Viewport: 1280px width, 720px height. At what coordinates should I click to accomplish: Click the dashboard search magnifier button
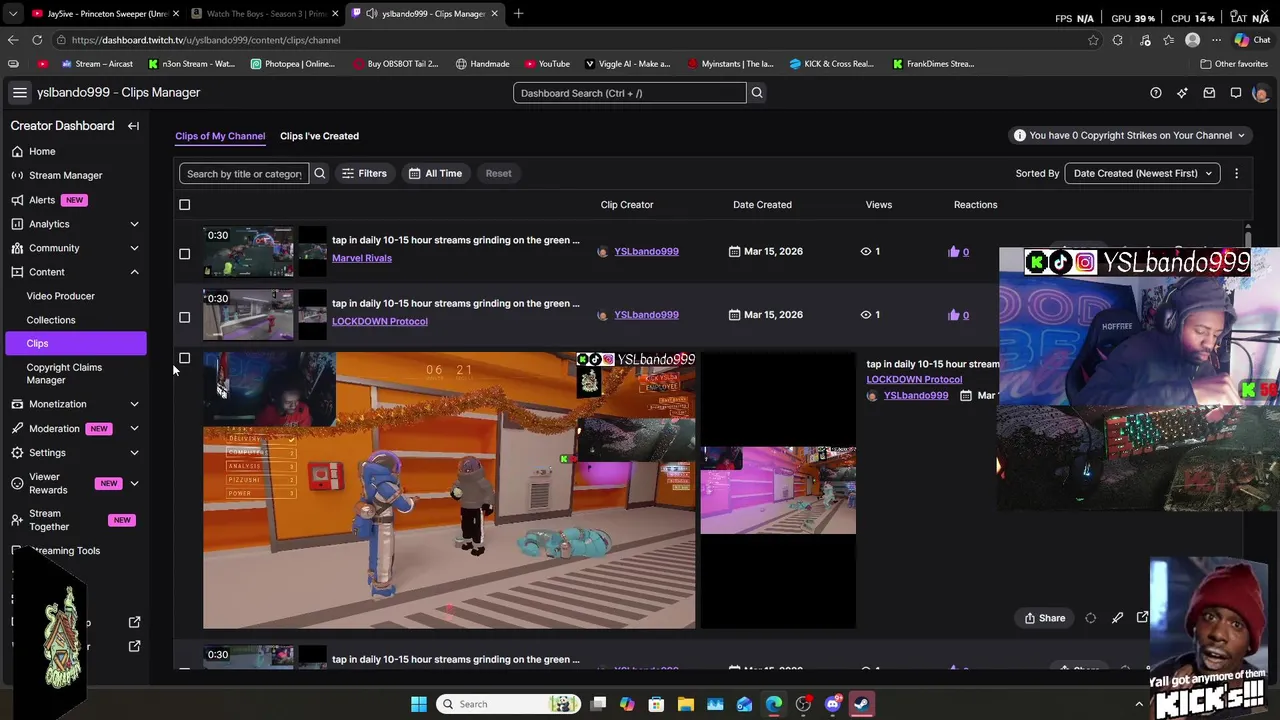click(x=757, y=93)
